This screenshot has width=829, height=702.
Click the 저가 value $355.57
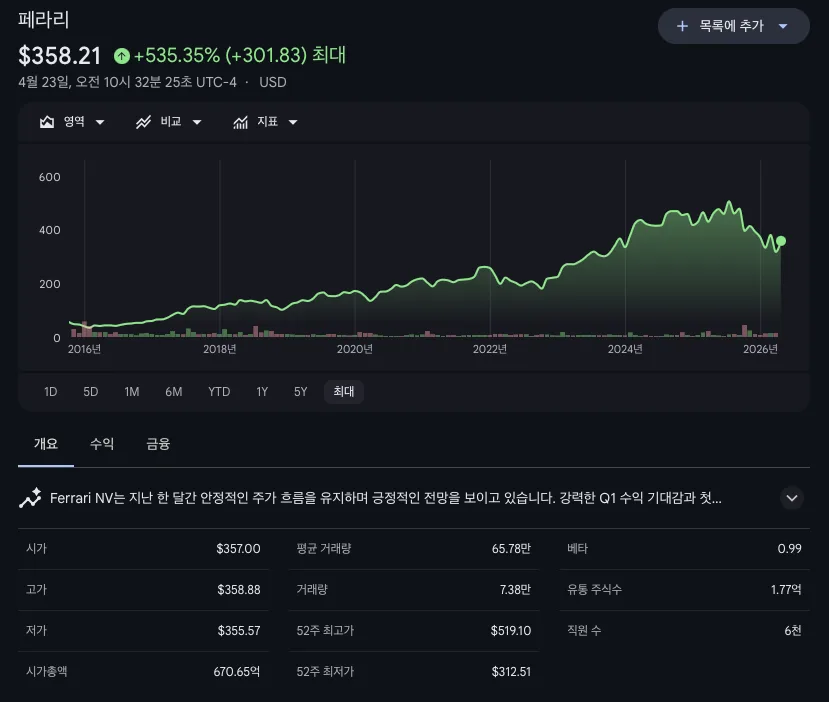[239, 631]
